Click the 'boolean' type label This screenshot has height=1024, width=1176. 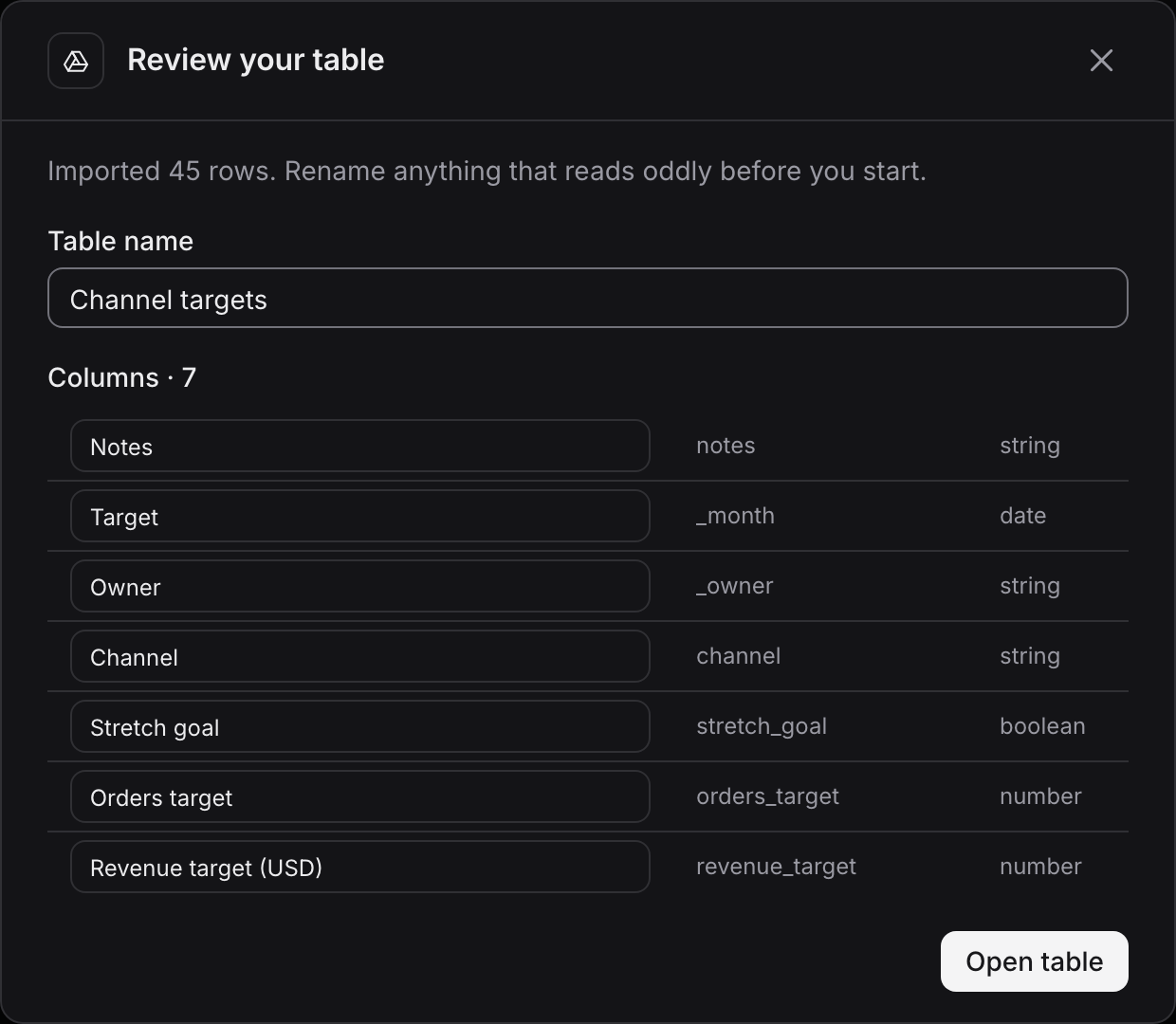pyautogui.click(x=1042, y=726)
